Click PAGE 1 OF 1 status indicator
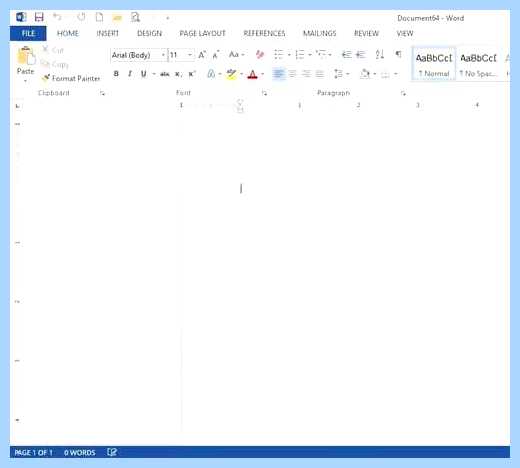 point(34,452)
